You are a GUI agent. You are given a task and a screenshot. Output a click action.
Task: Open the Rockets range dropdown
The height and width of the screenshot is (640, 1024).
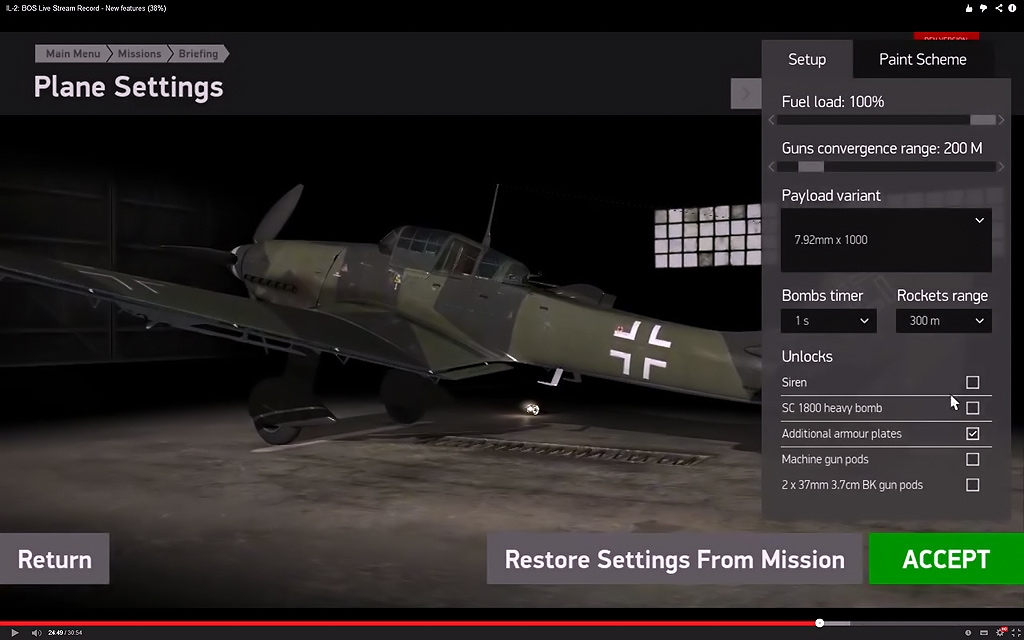[x=944, y=321]
